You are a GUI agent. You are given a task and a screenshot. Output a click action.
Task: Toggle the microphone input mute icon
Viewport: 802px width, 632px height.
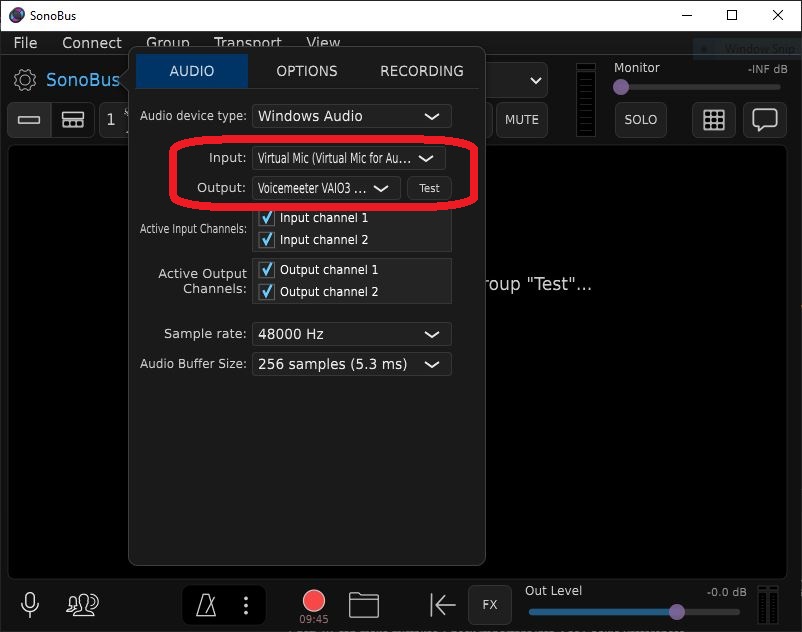30,604
